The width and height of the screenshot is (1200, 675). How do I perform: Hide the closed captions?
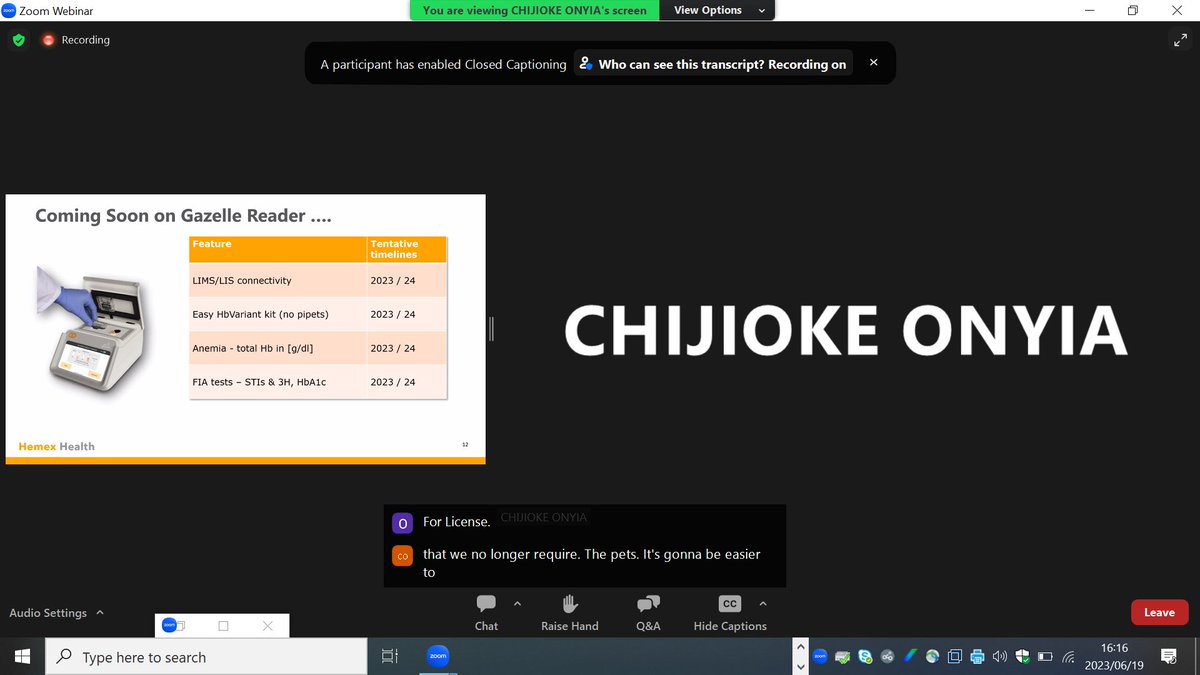(x=730, y=612)
